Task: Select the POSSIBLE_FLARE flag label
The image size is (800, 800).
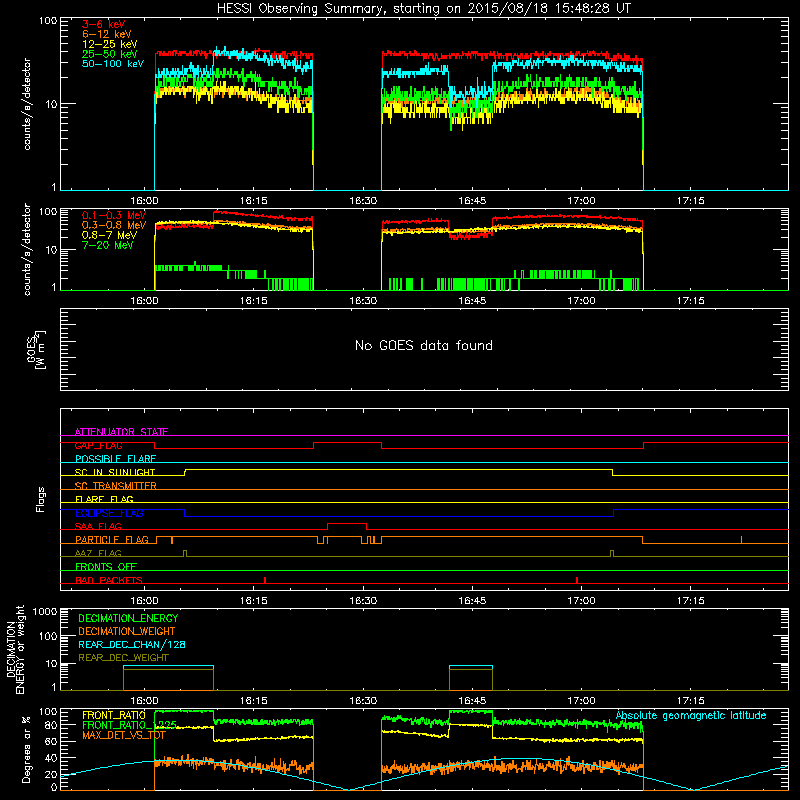Action: coord(115,459)
